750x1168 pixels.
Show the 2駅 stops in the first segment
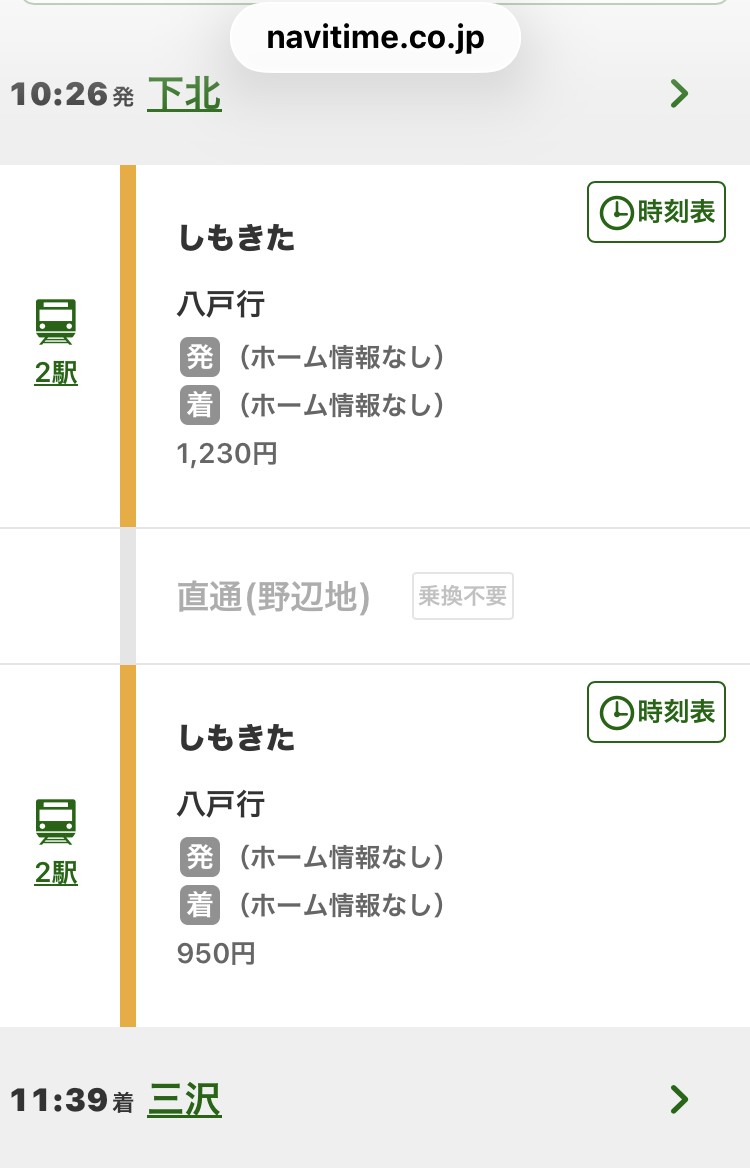pos(56,372)
